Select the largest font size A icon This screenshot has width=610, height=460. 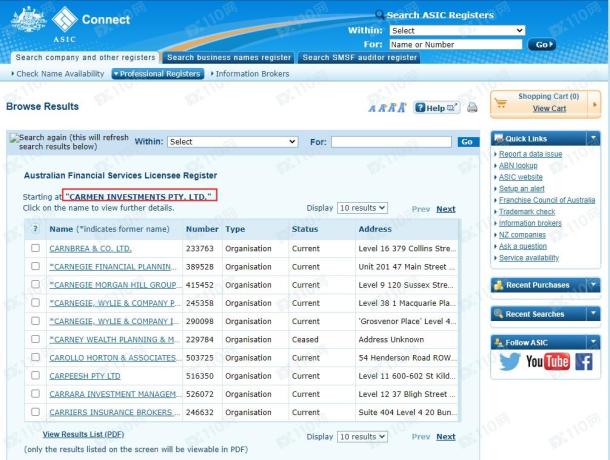401,107
